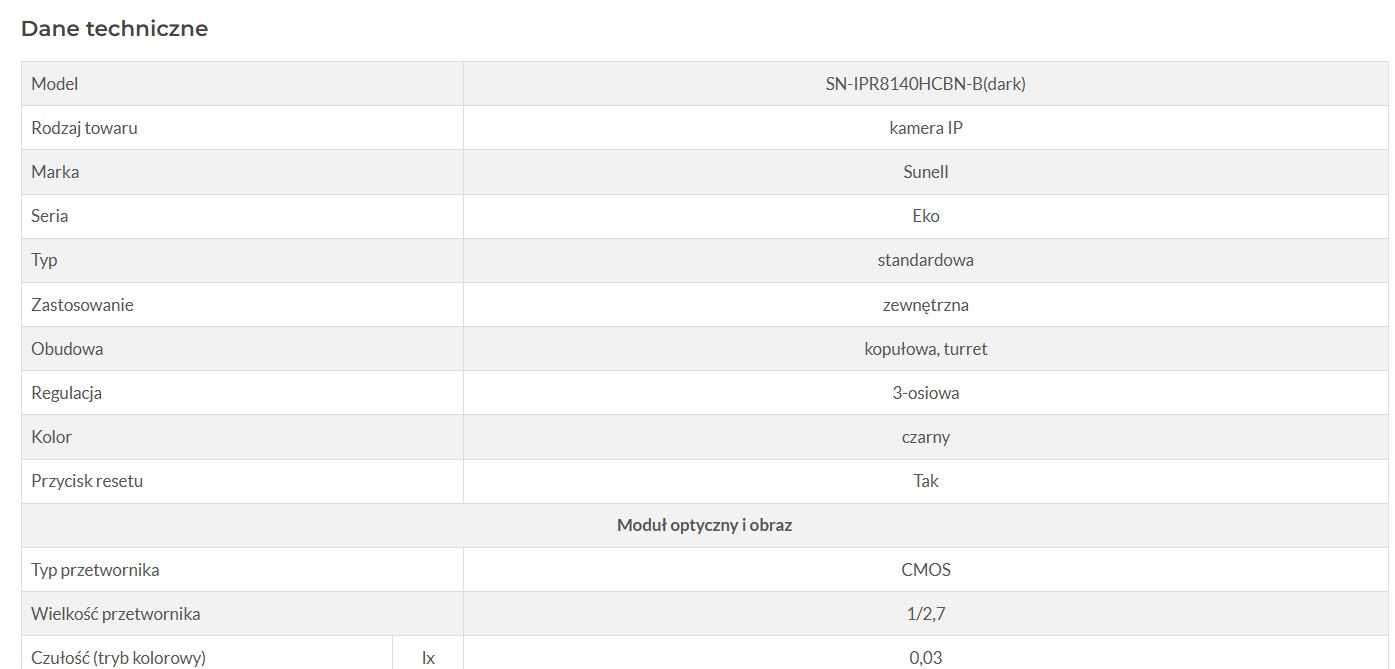Click the 'lx' unit cell

[428, 657]
